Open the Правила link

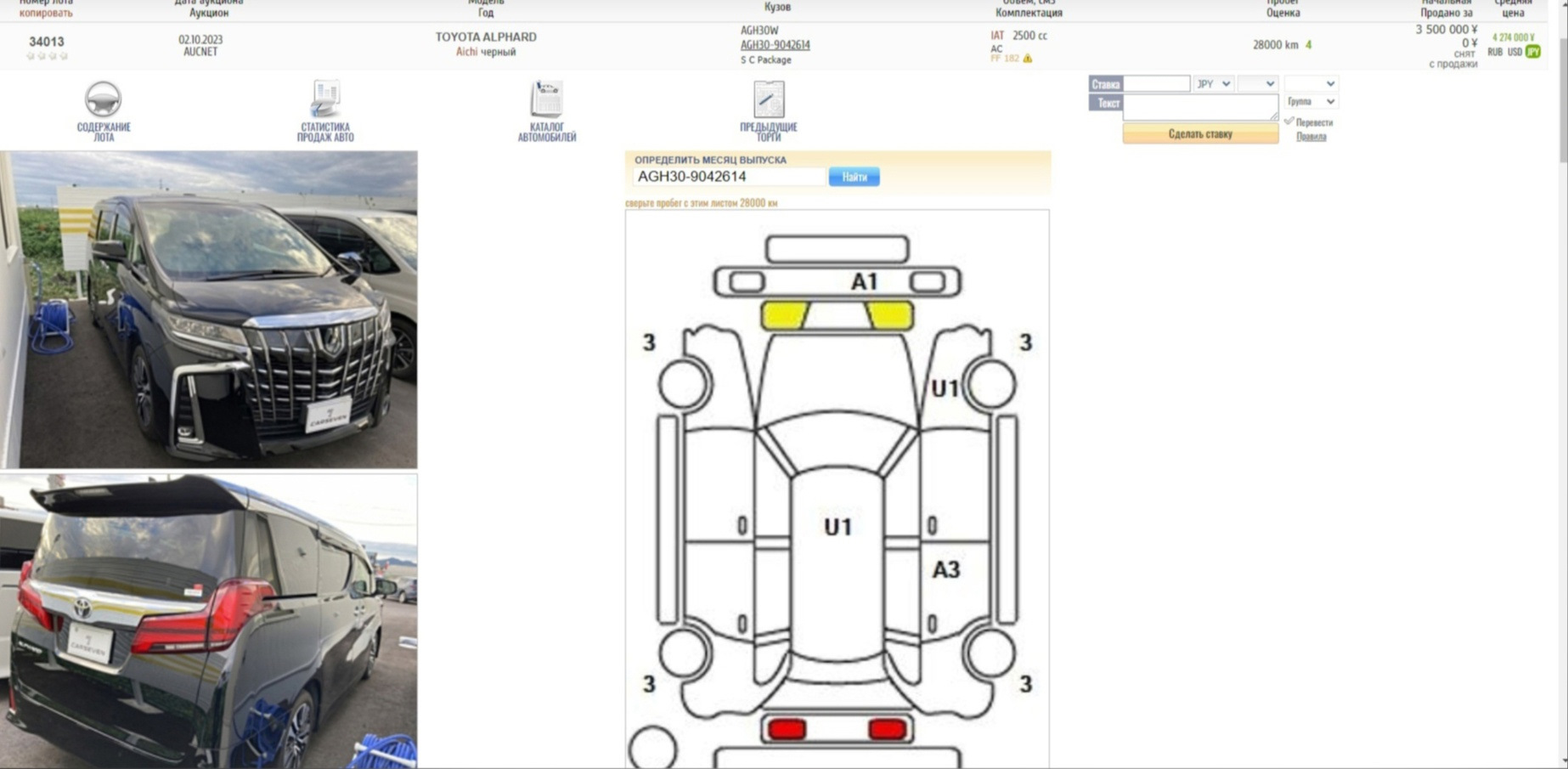click(x=1311, y=136)
